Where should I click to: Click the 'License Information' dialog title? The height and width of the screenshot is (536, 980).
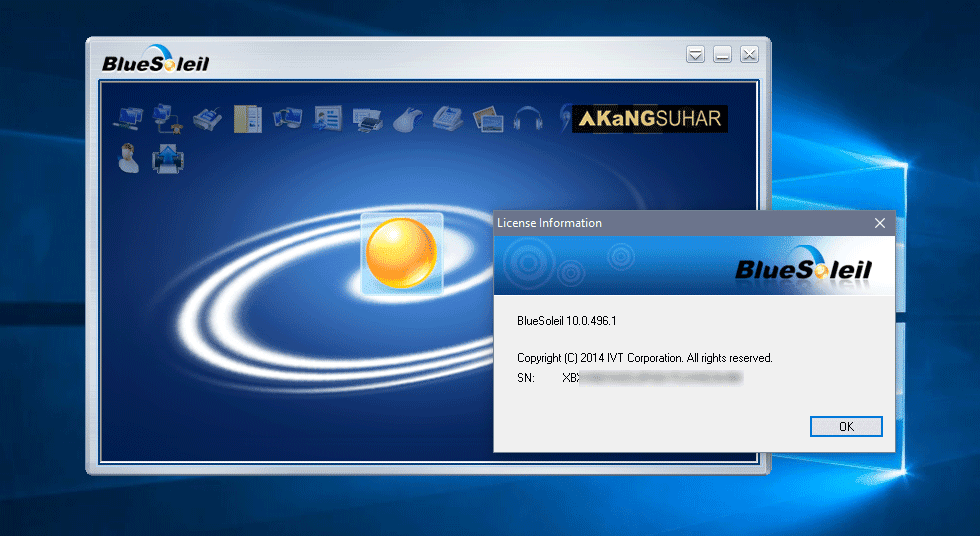click(549, 223)
